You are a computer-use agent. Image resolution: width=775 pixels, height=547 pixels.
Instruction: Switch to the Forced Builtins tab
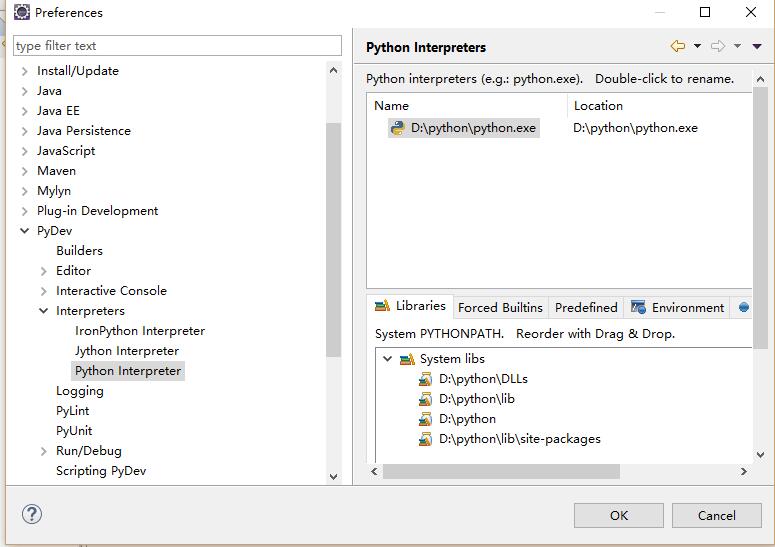pyautogui.click(x=500, y=307)
